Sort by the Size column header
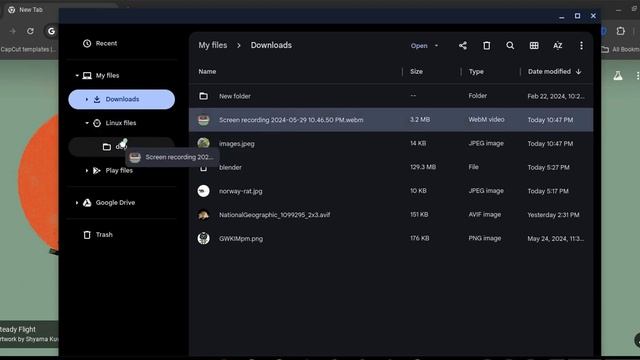Screen dimensions: 640x360 416,71
